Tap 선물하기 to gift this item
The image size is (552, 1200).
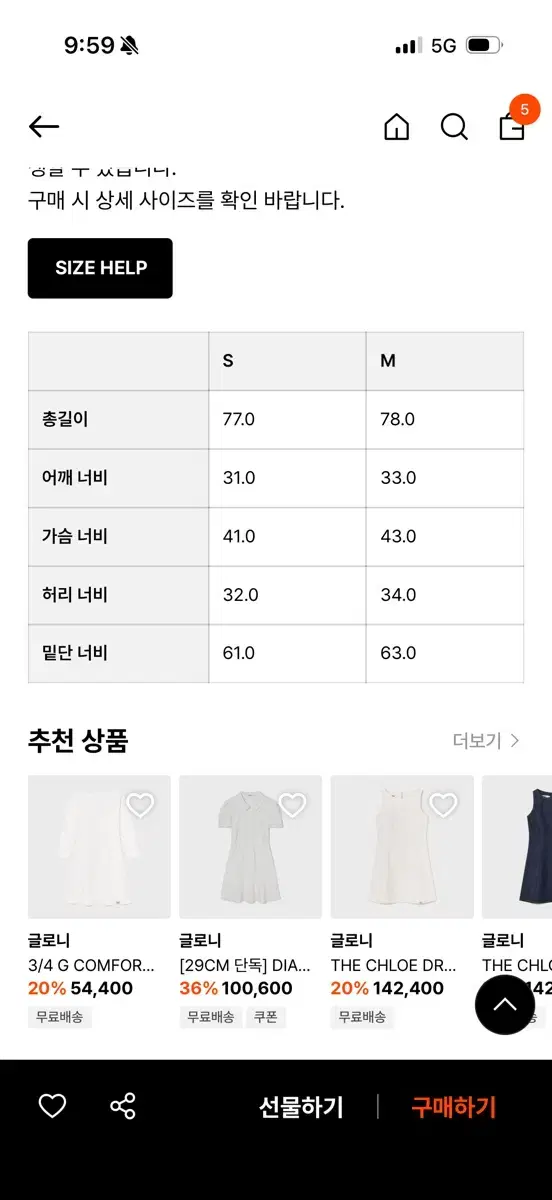(301, 1107)
